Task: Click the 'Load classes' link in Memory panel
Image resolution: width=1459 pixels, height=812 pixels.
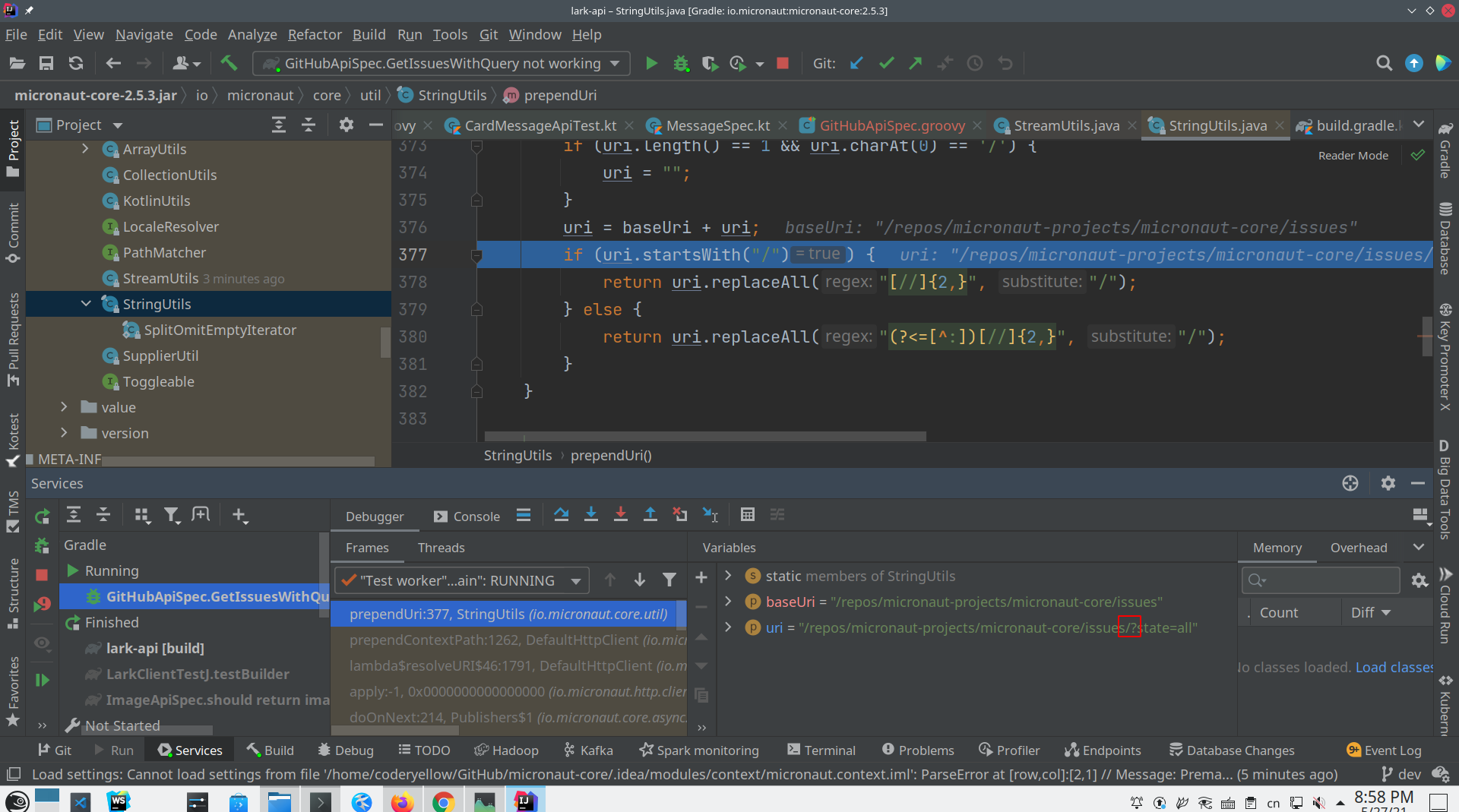Action: [1394, 667]
